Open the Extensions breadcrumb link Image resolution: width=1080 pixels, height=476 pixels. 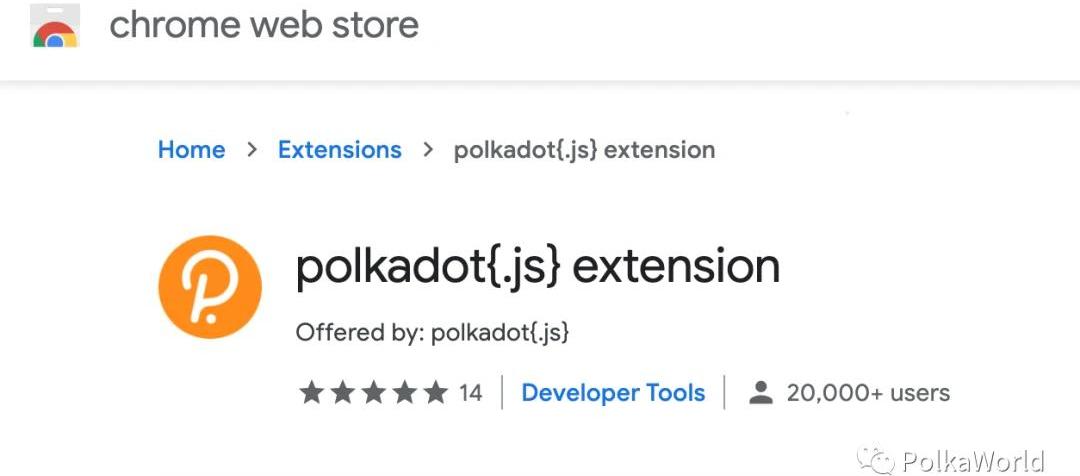339,150
